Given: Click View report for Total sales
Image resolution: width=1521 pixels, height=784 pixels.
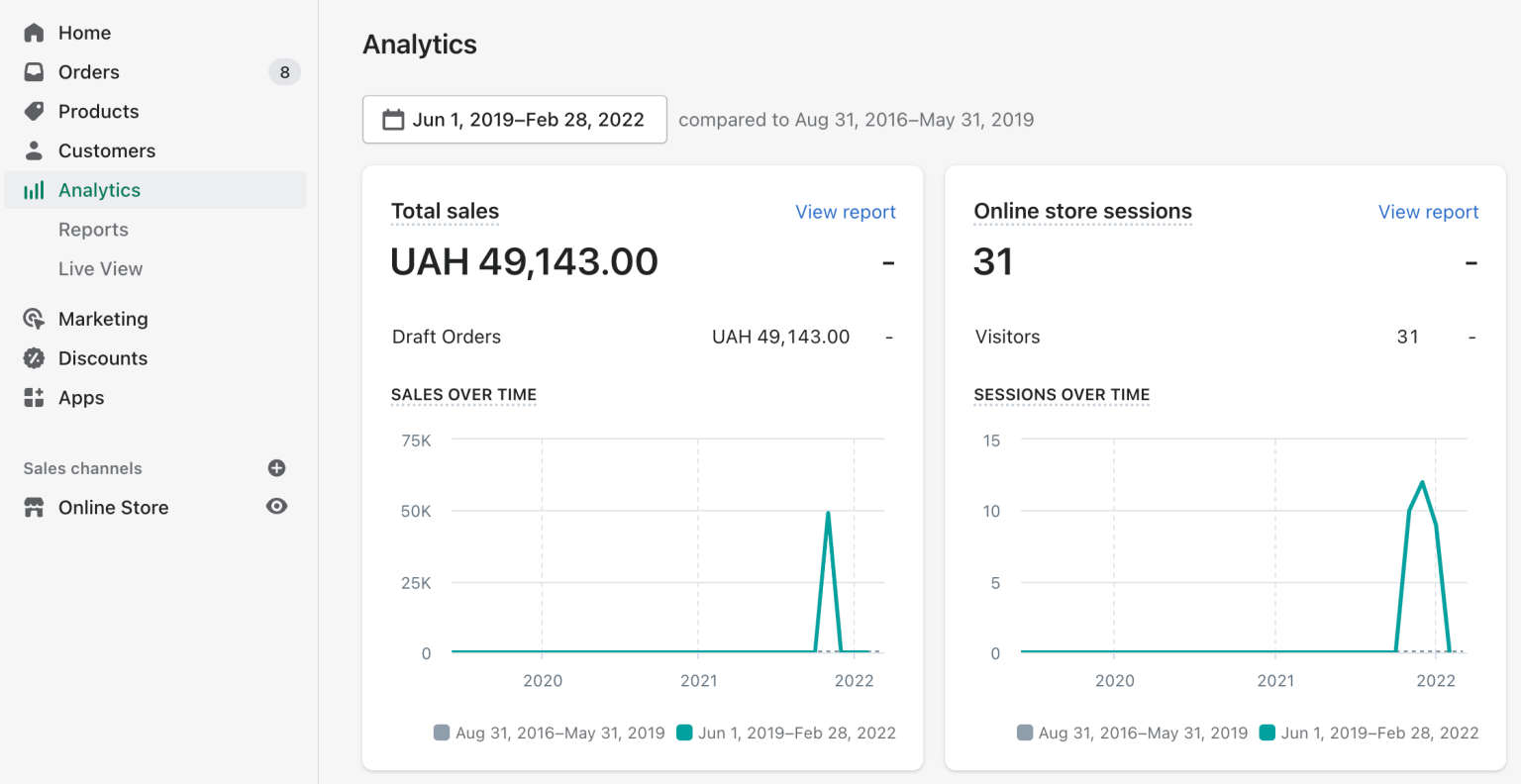Looking at the screenshot, I should coord(845,211).
